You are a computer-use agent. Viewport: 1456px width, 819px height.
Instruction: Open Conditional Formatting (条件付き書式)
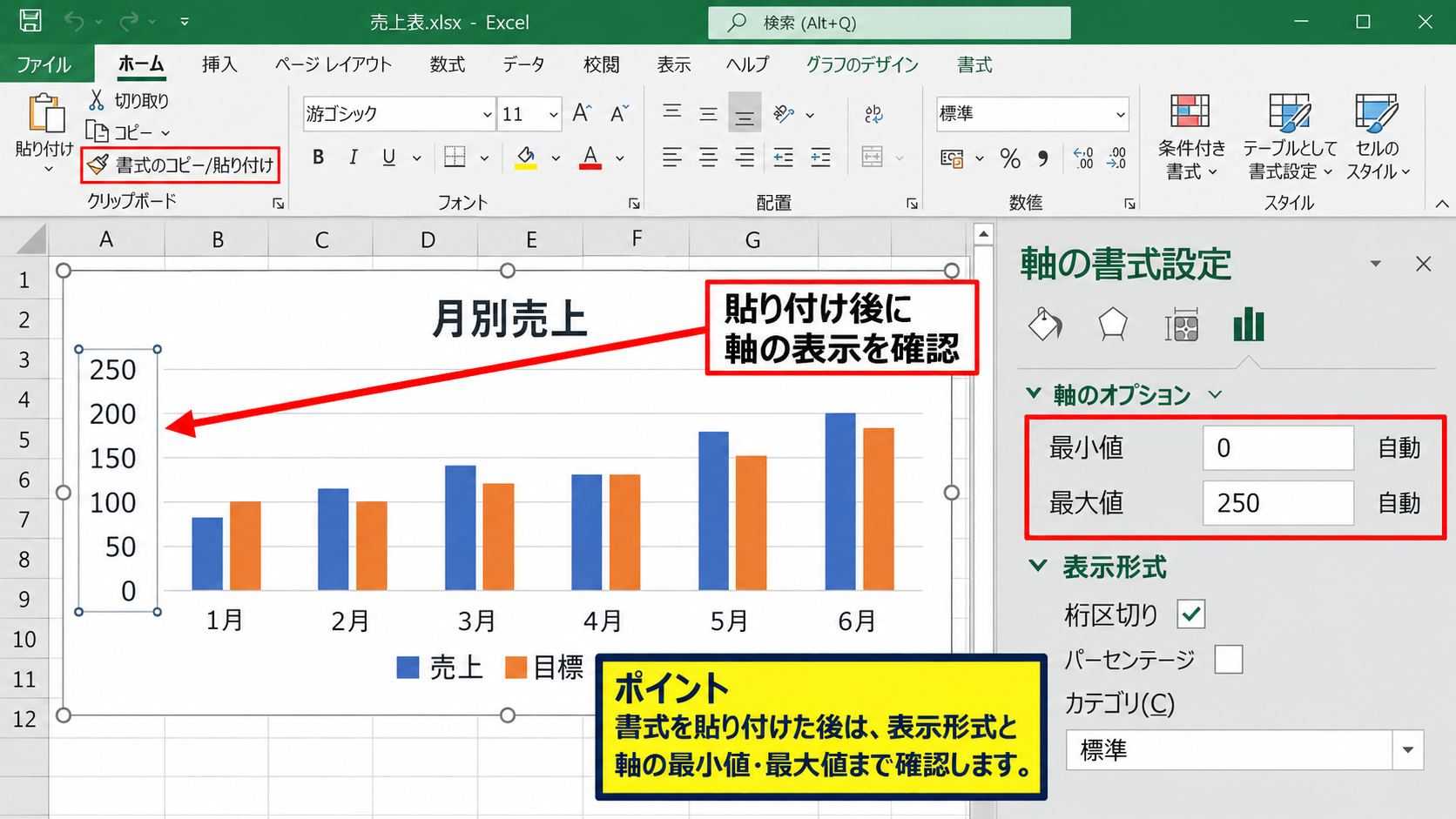coord(1190,137)
